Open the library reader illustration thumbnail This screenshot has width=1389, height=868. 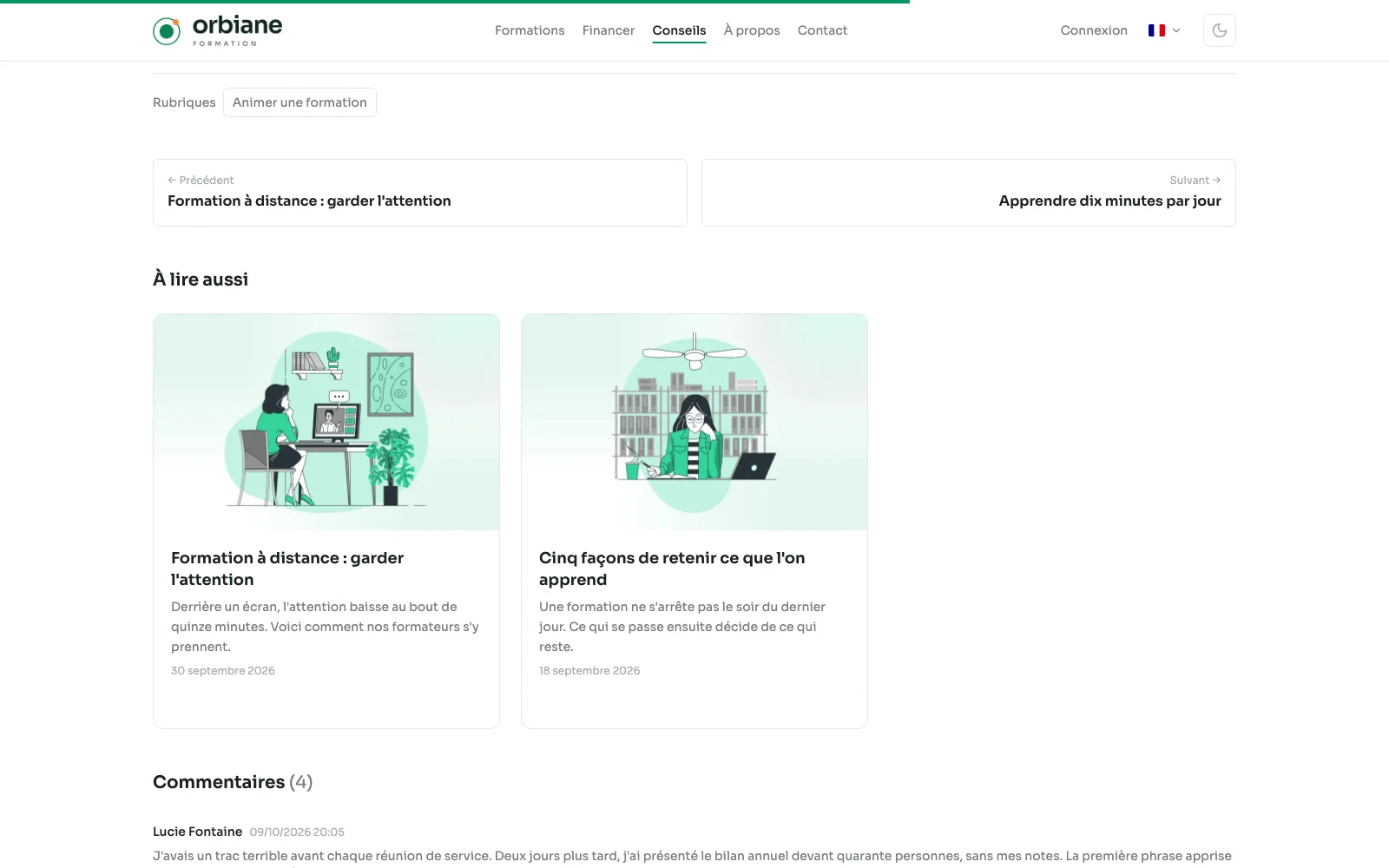pyautogui.click(x=694, y=422)
